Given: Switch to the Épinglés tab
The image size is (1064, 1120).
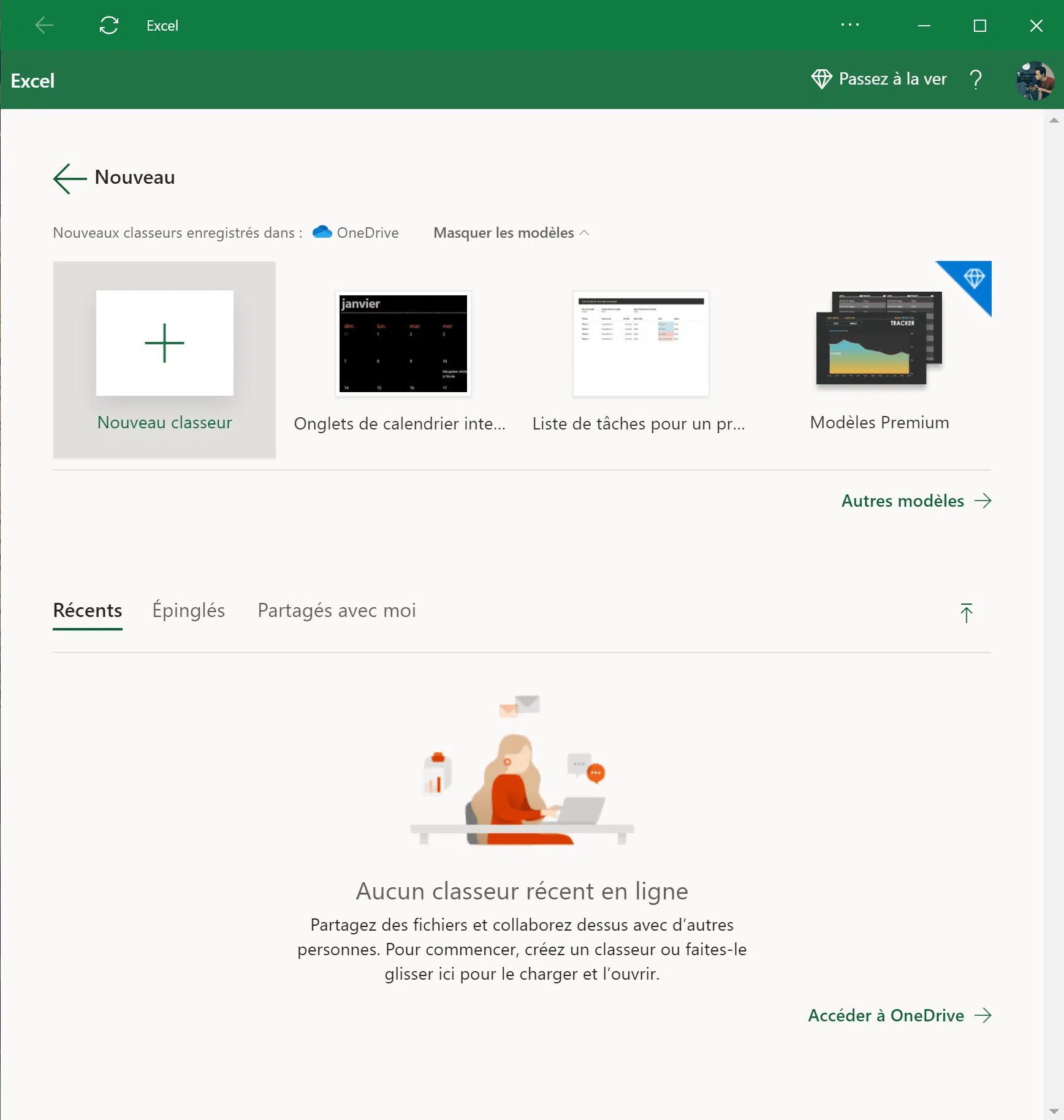Looking at the screenshot, I should (189, 610).
